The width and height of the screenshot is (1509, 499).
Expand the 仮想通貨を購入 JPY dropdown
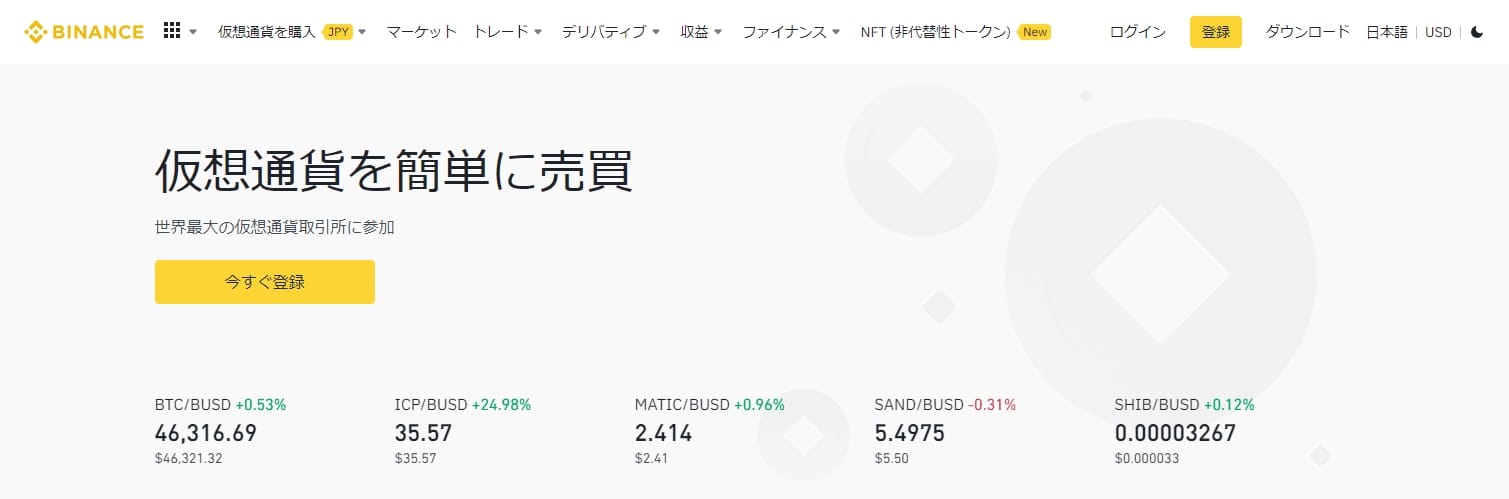pyautogui.click(x=292, y=32)
